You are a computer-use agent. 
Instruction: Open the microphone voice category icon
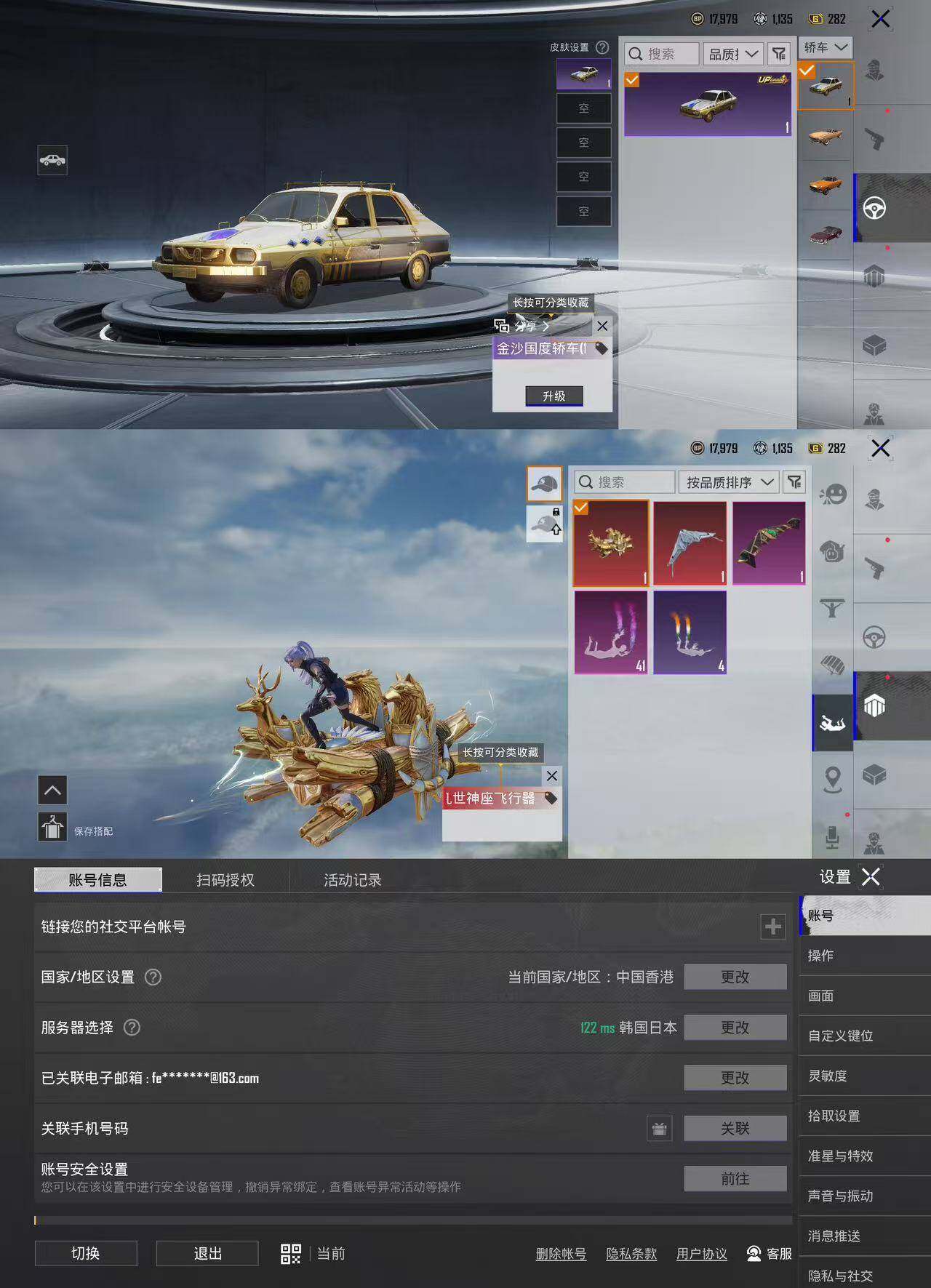(x=832, y=836)
